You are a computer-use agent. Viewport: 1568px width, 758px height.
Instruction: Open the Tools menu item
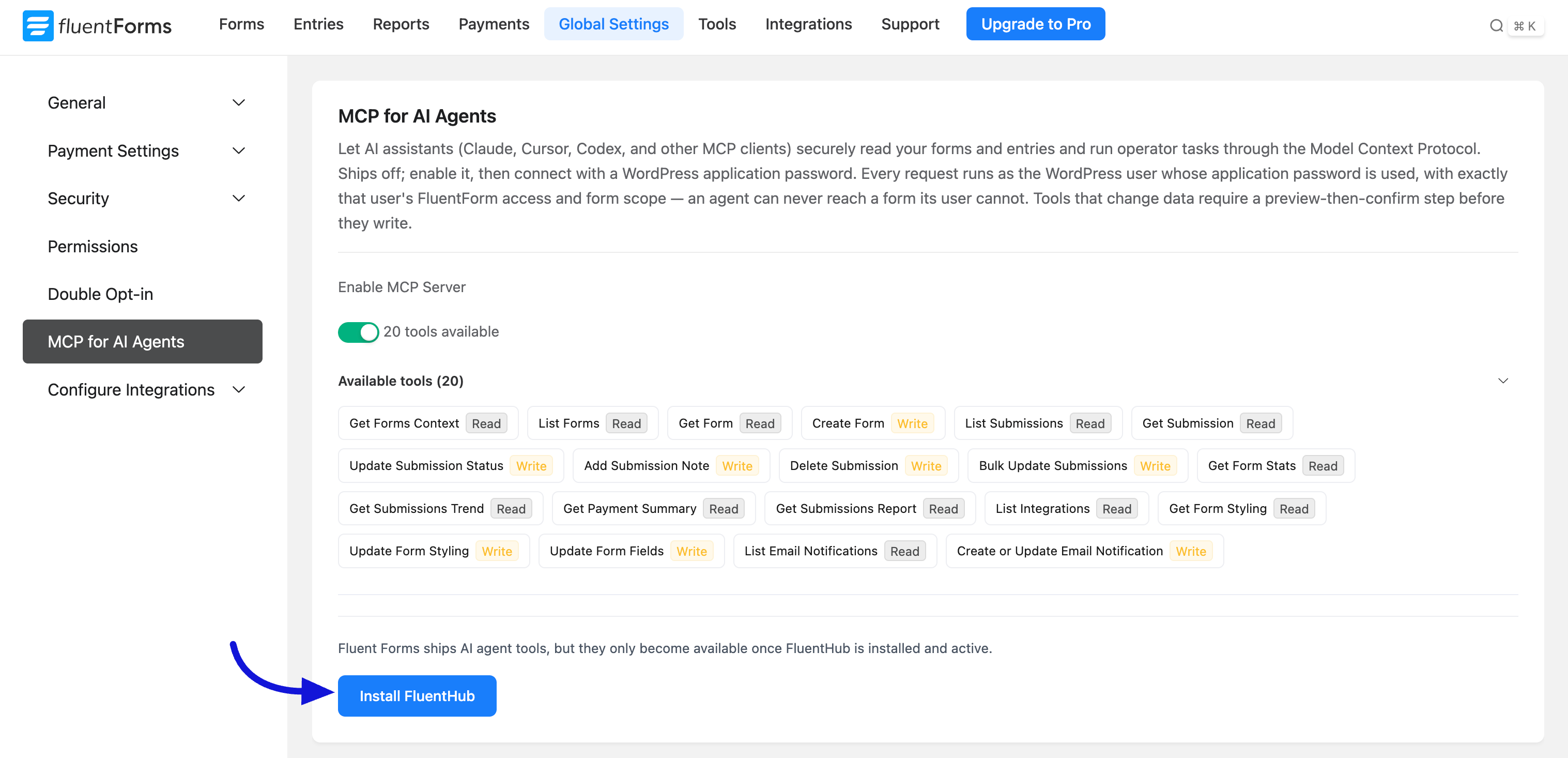click(717, 24)
